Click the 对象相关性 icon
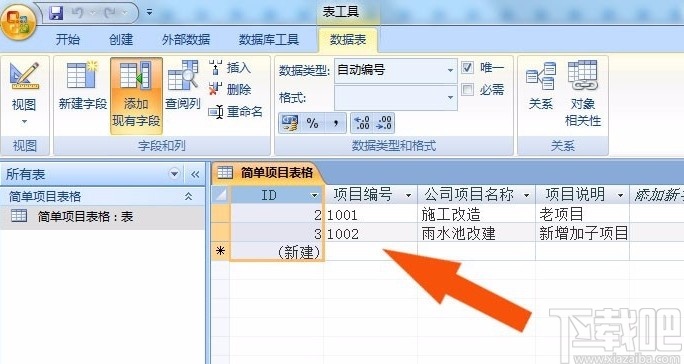The image size is (684, 364). (583, 75)
